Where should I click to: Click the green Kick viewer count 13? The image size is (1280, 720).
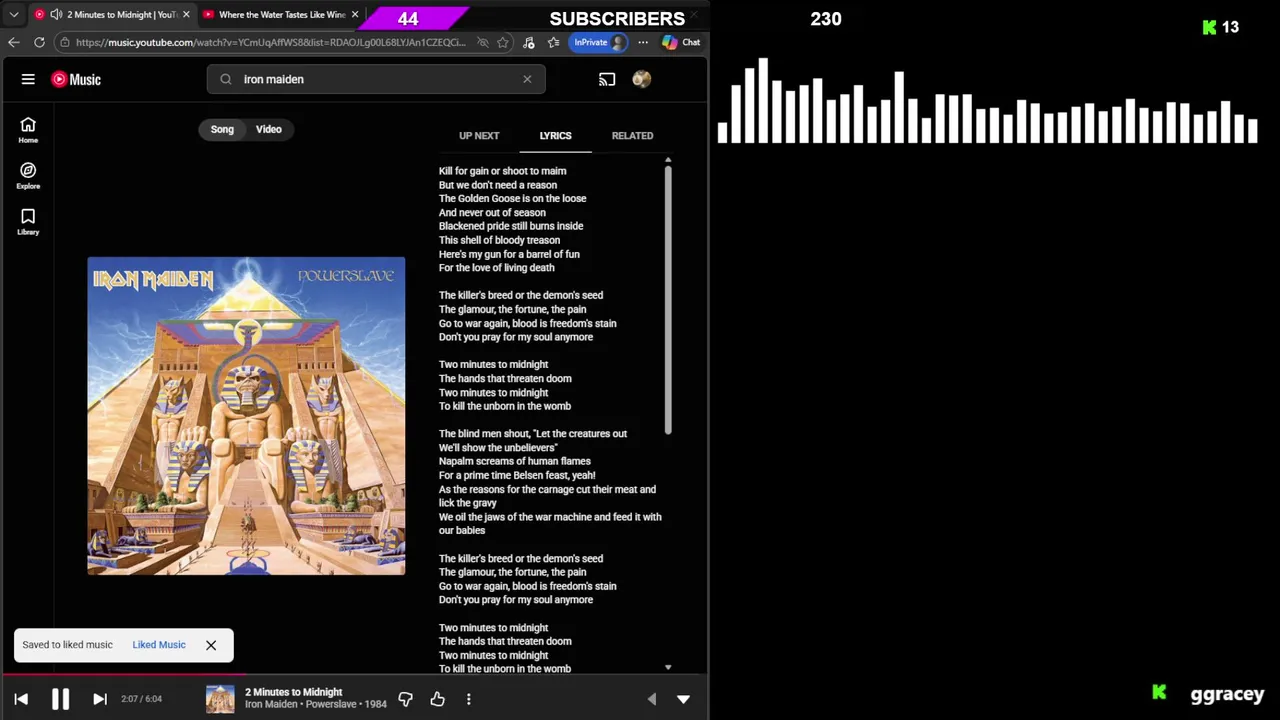point(1221,27)
